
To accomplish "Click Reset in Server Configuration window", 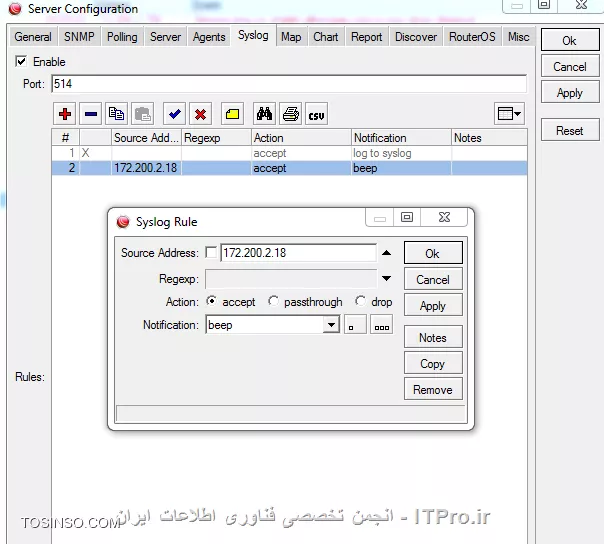I will 570,130.
